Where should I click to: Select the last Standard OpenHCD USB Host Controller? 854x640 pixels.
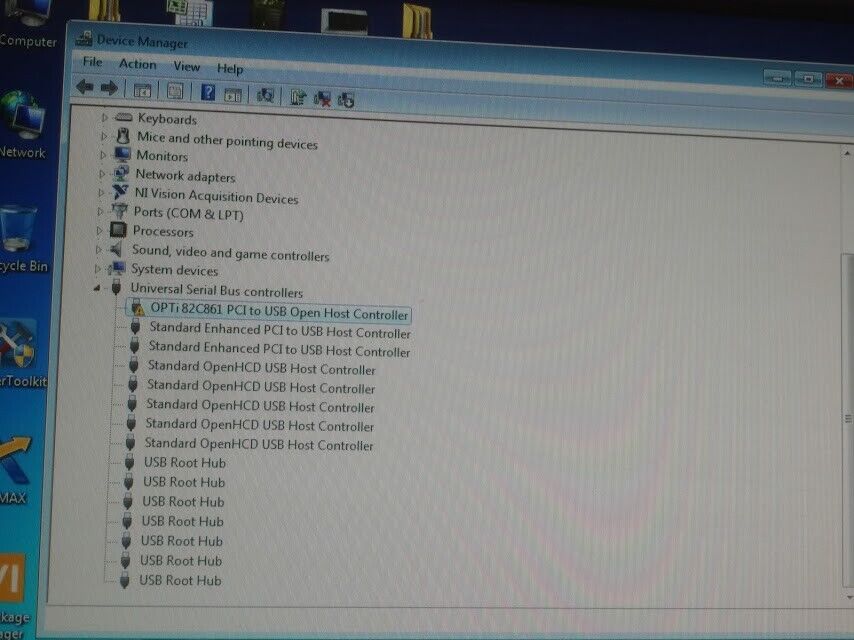[259, 444]
